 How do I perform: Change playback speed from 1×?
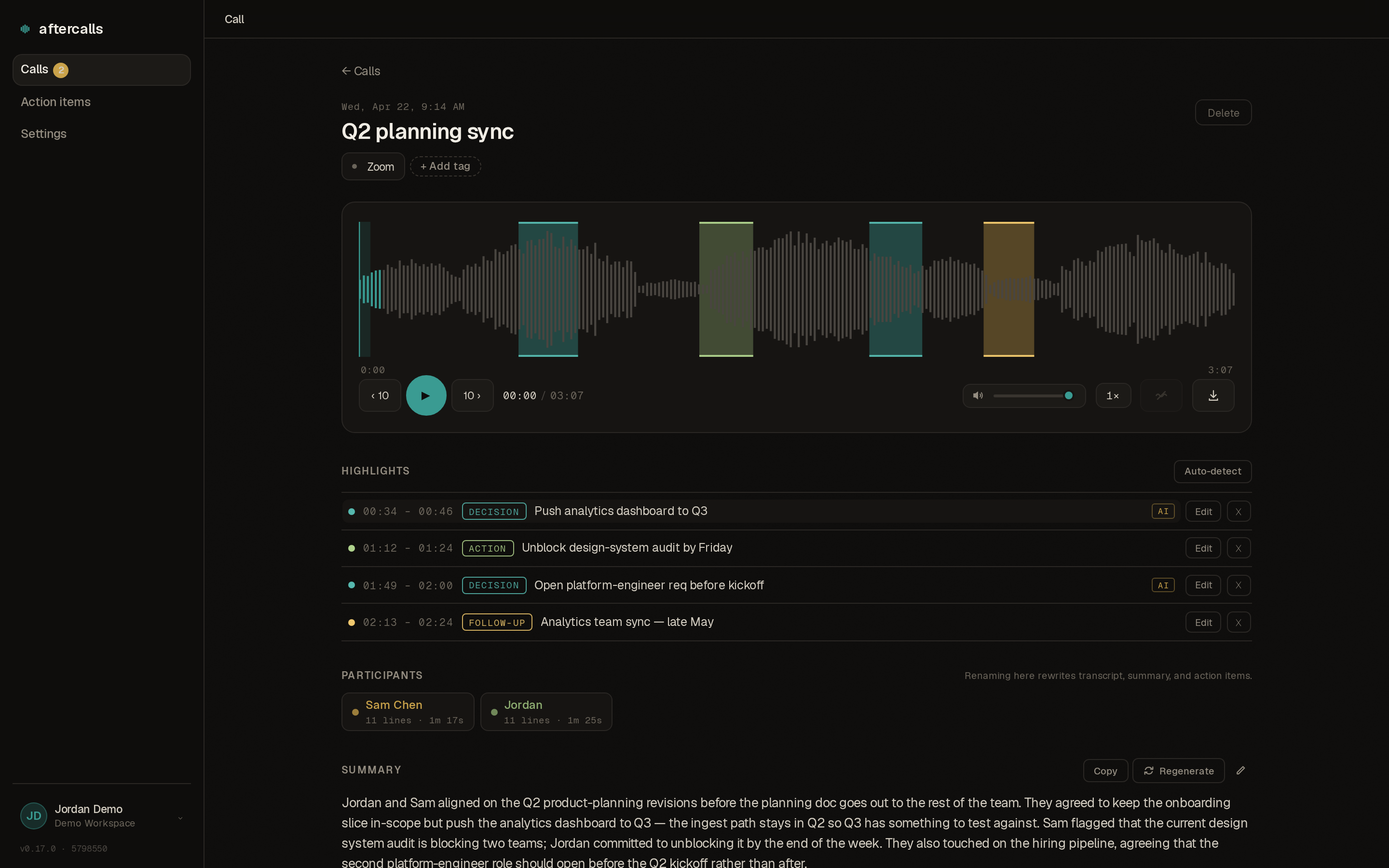1113,395
